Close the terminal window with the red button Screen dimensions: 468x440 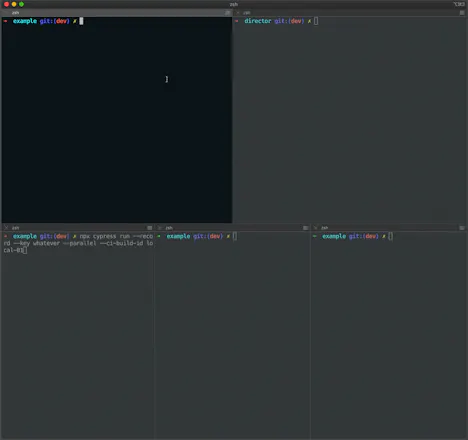6,4
